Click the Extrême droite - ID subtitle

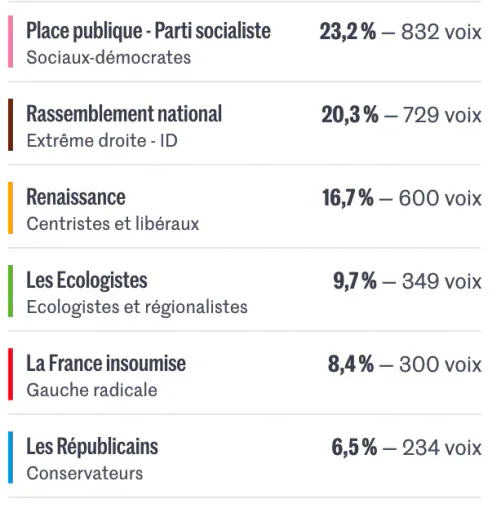[x=102, y=140]
